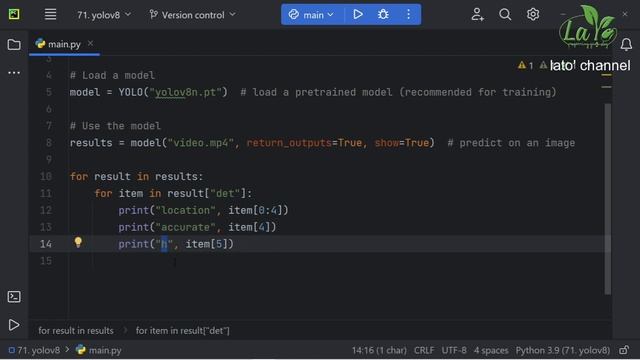The image size is (640, 360).
Task: Click 71. yolov8 in status bar path
Action: 34,350
